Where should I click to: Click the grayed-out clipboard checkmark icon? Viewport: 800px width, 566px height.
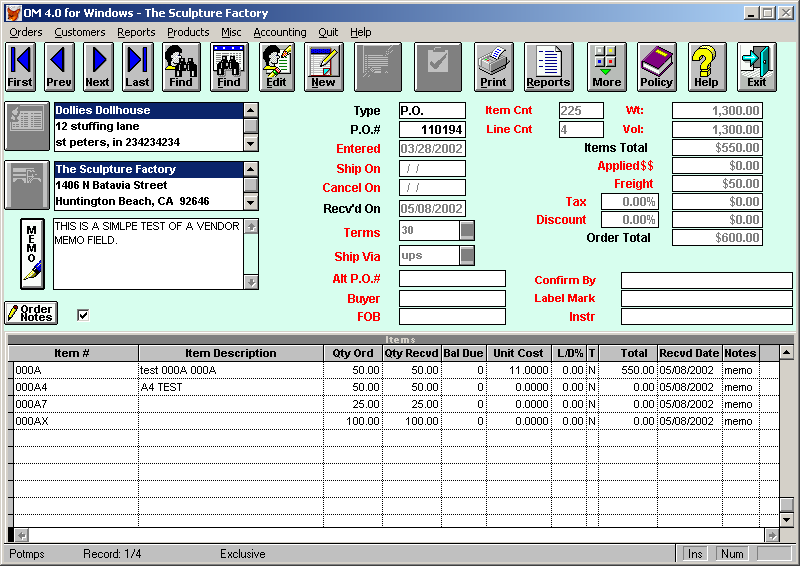[x=438, y=67]
